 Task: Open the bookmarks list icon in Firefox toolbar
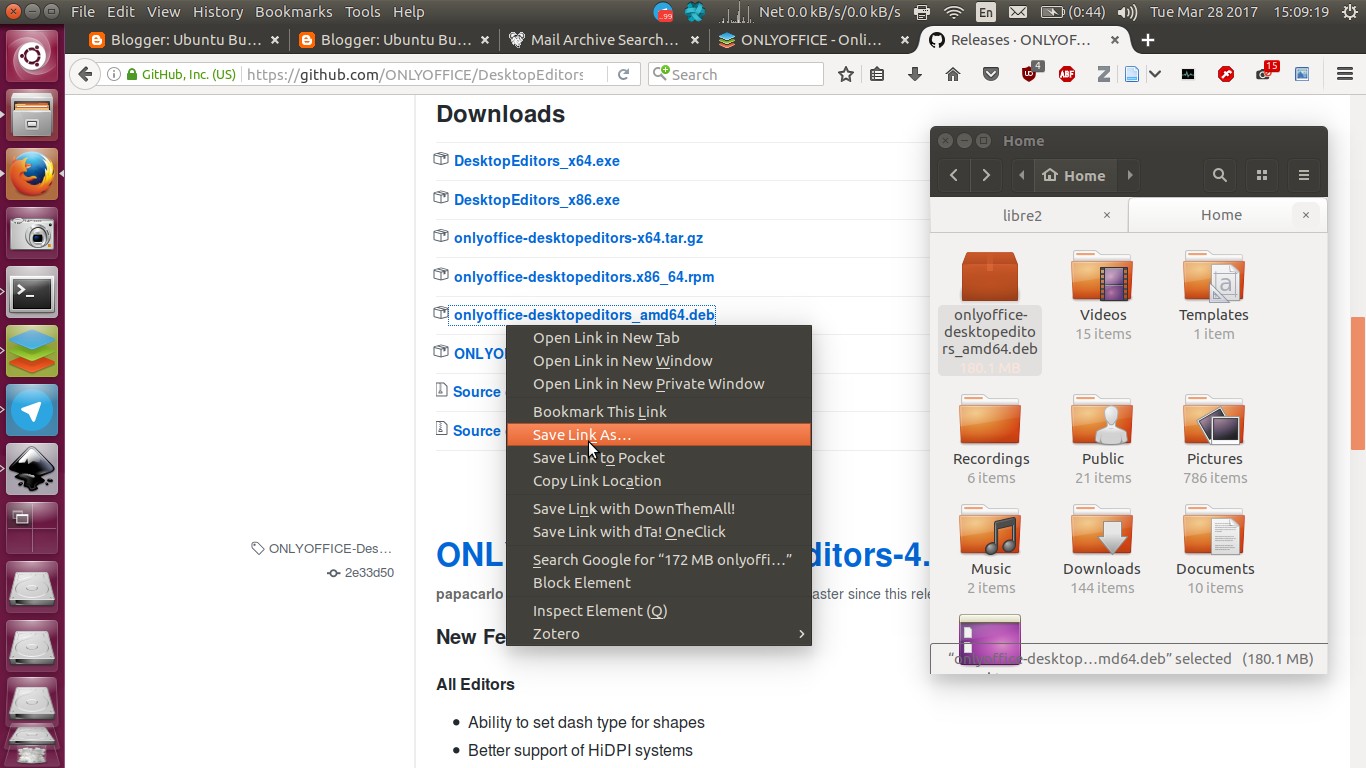tap(877, 74)
